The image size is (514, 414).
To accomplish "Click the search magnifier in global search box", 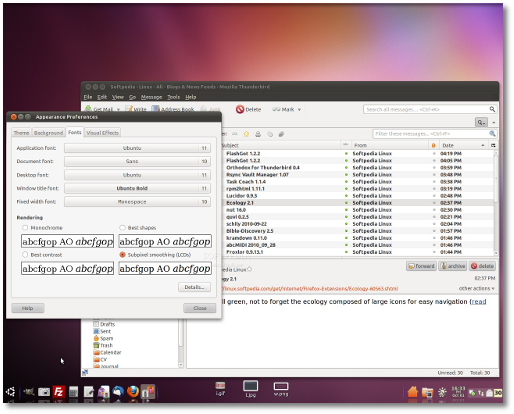I will 492,109.
